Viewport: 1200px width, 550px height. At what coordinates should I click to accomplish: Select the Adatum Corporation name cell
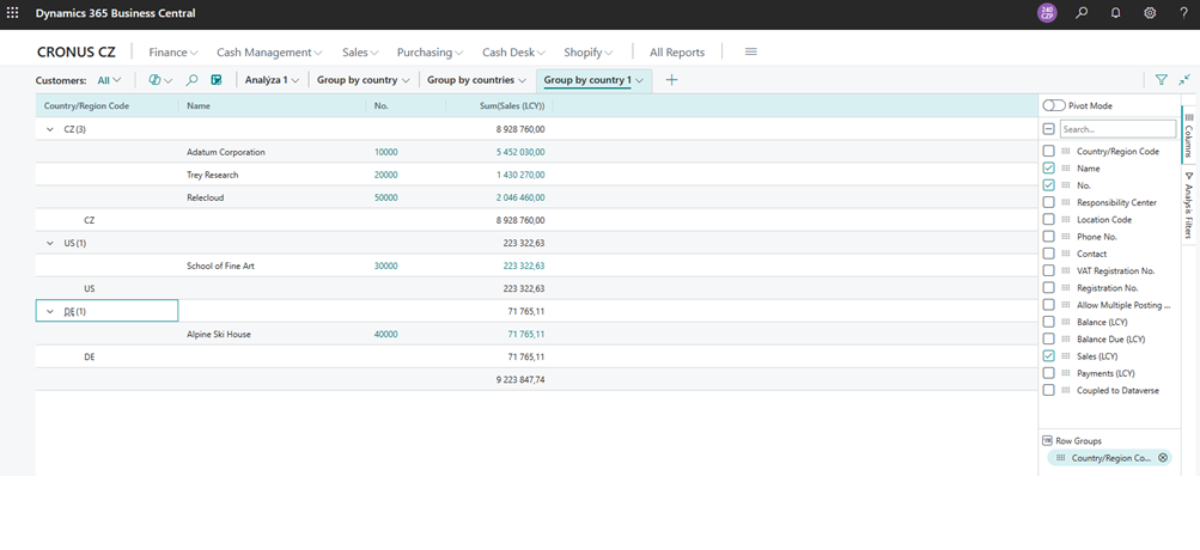pos(226,152)
